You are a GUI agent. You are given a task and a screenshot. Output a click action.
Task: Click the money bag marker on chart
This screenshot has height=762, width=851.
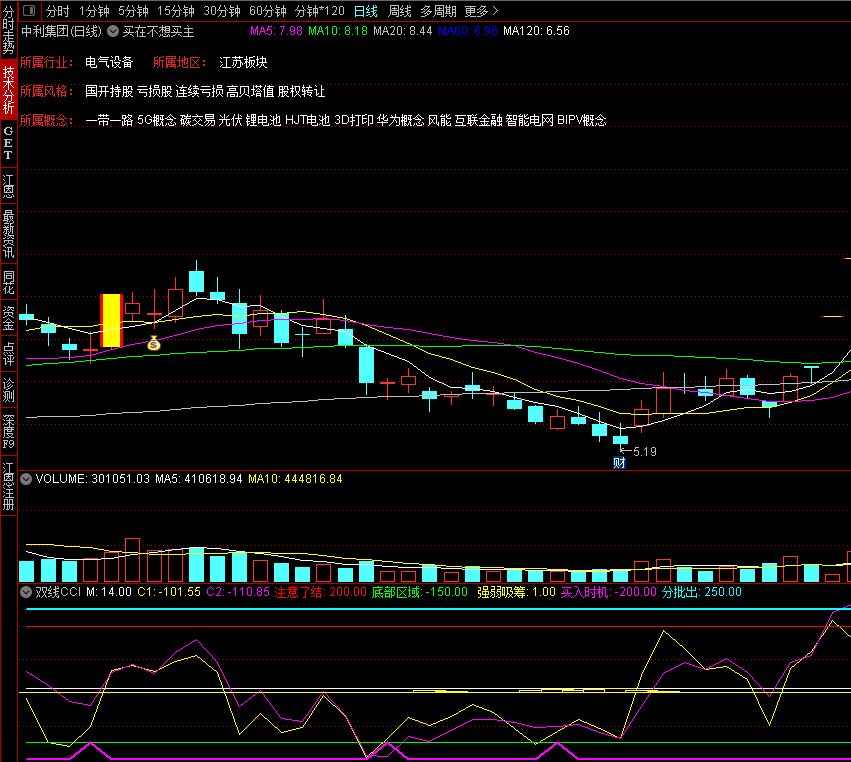153,344
